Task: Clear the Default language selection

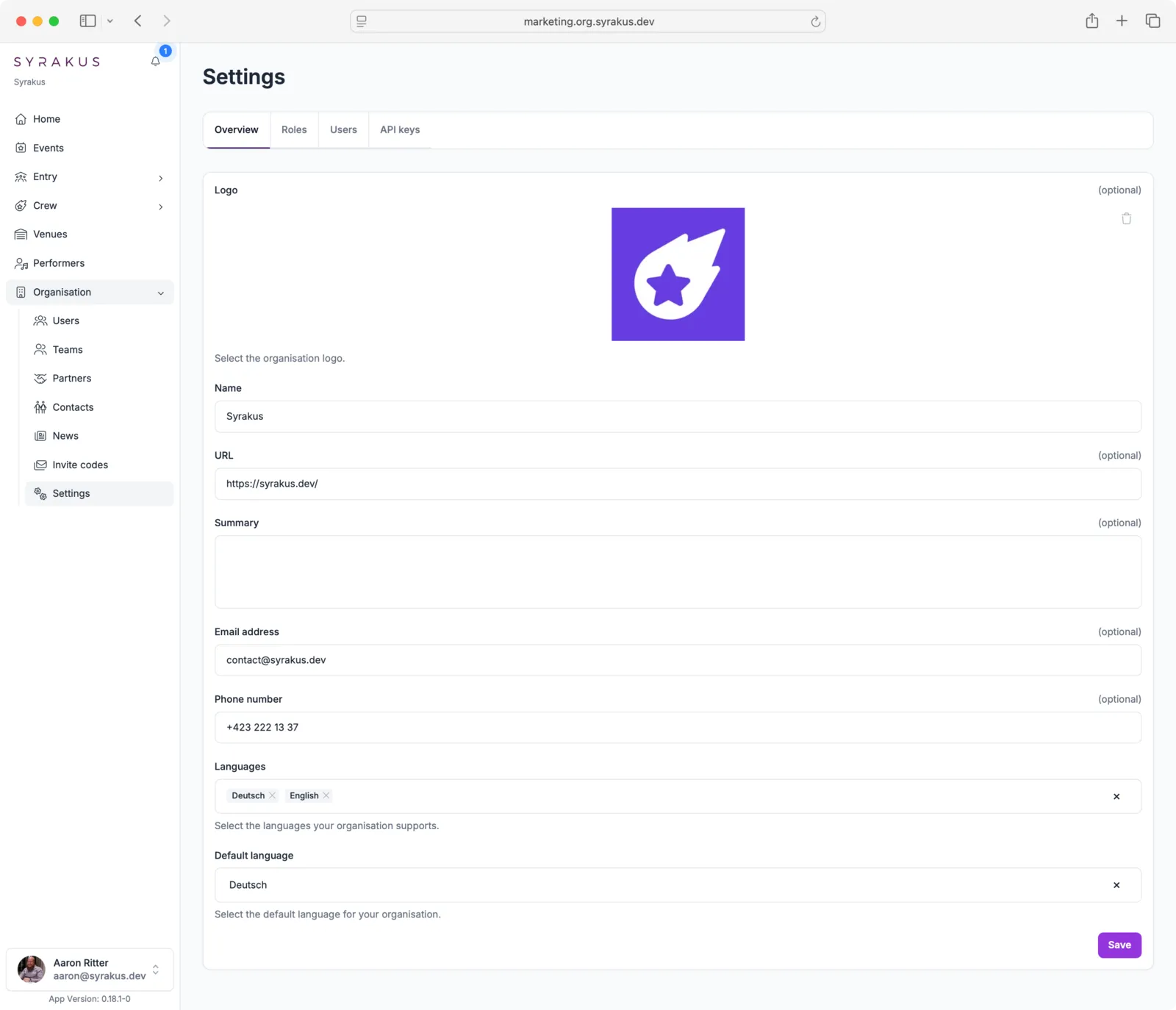Action: pos(1116,885)
